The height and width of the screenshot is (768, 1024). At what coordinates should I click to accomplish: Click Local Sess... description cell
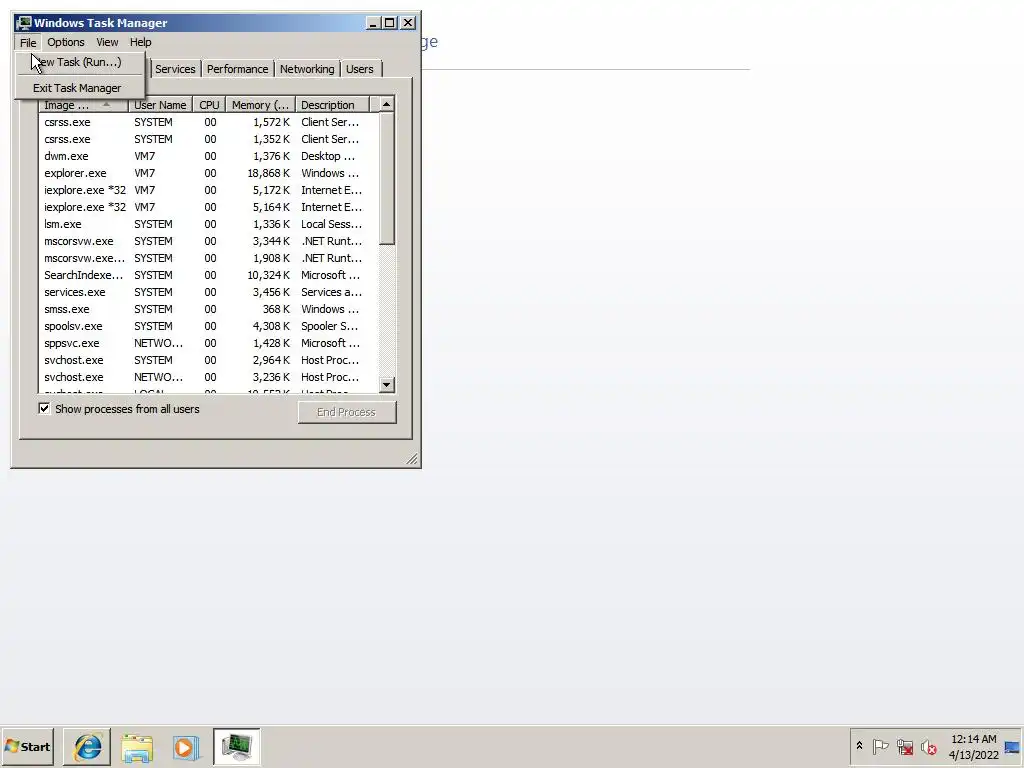[x=331, y=224]
